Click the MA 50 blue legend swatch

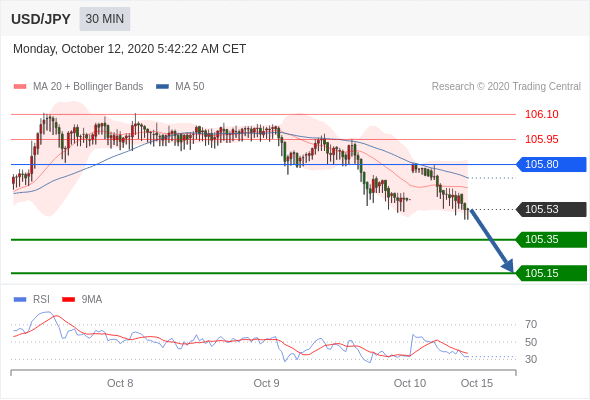click(x=162, y=87)
